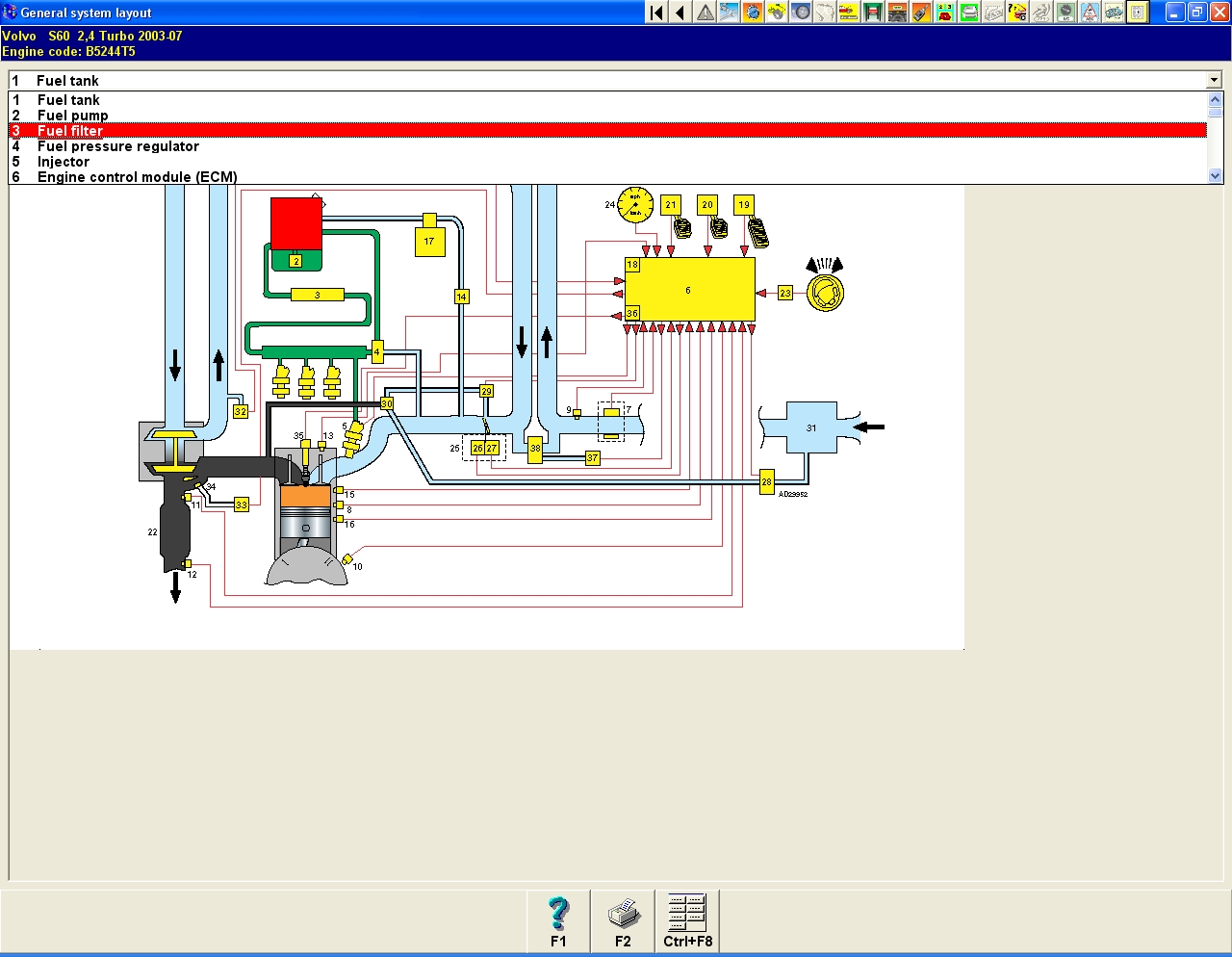Click component 29 yellow box in diagram
Image resolution: width=1232 pixels, height=957 pixels.
click(486, 391)
